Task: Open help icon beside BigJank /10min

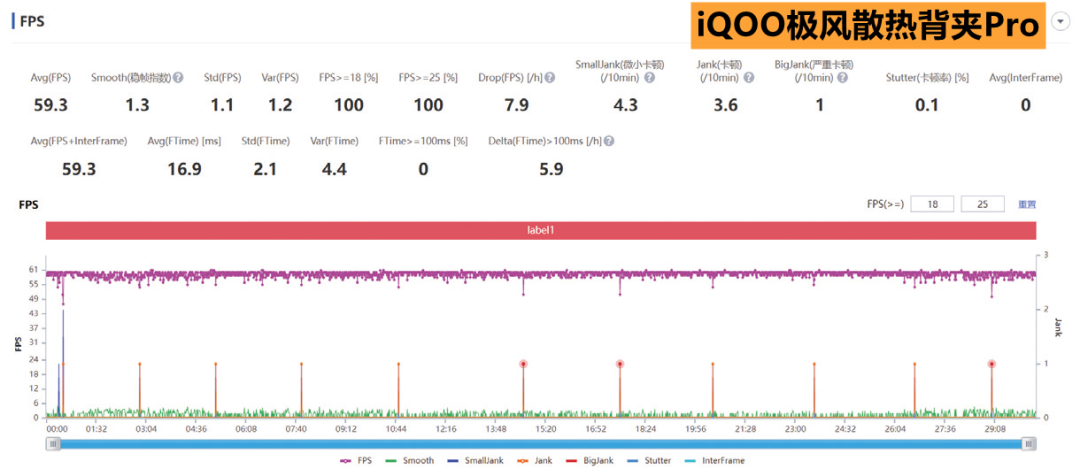Action: point(842,78)
